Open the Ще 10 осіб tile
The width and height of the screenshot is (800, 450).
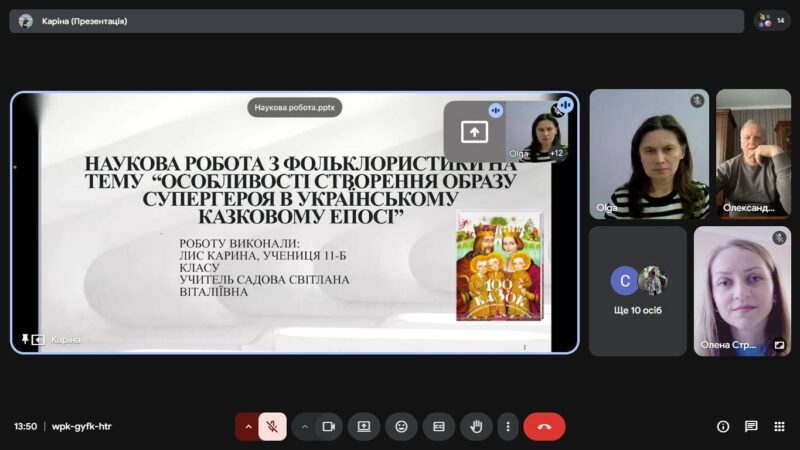click(x=638, y=291)
